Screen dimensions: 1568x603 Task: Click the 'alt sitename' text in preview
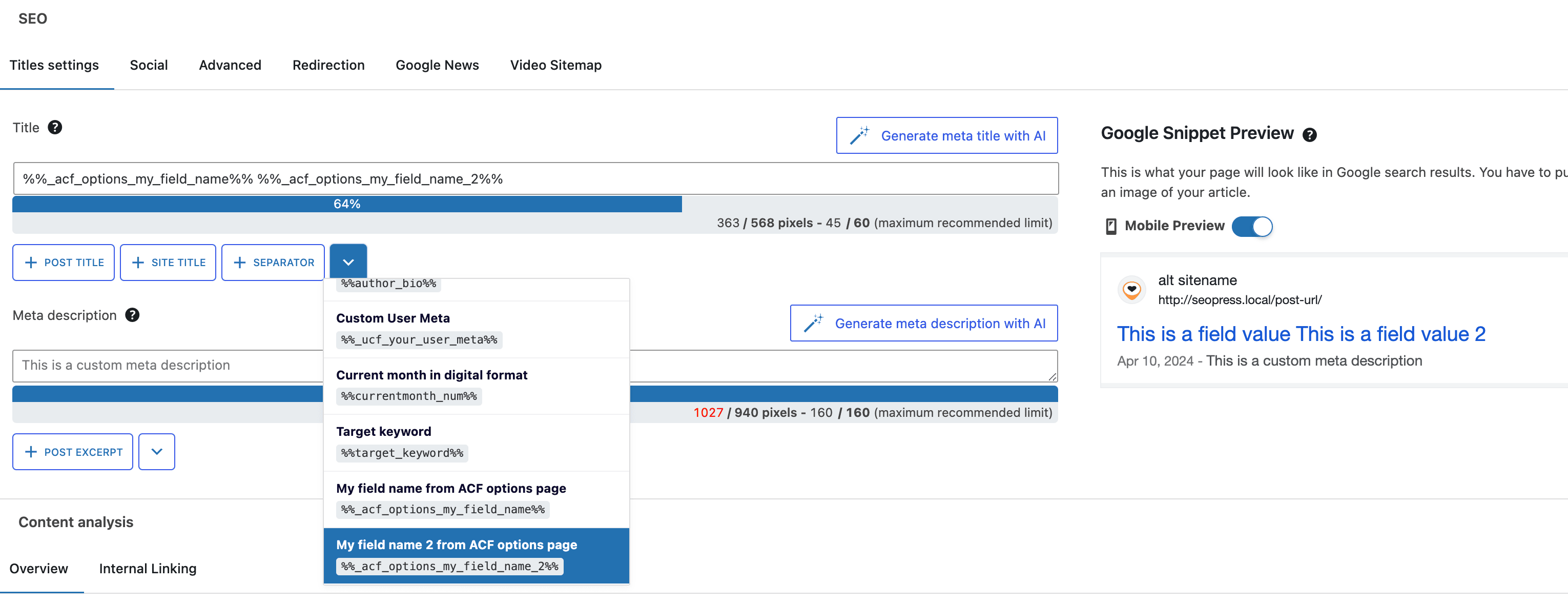[1198, 280]
